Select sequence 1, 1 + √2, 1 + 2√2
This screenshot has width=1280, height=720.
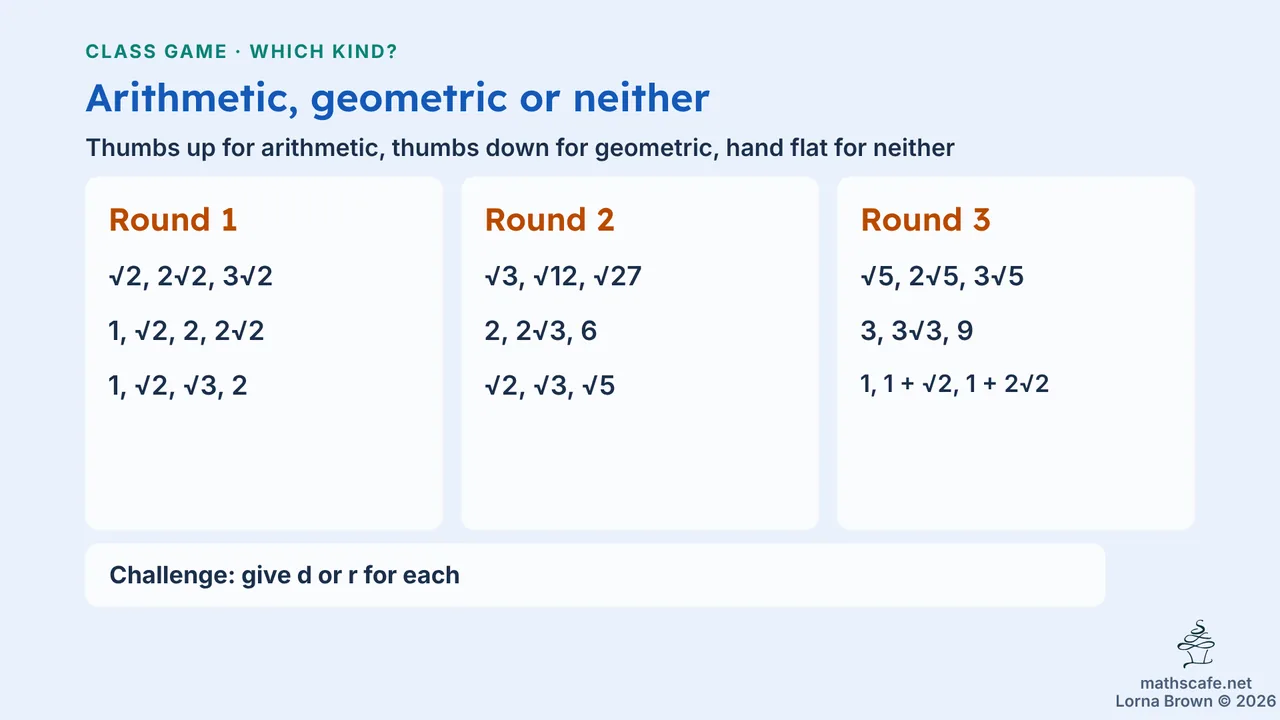pos(955,384)
